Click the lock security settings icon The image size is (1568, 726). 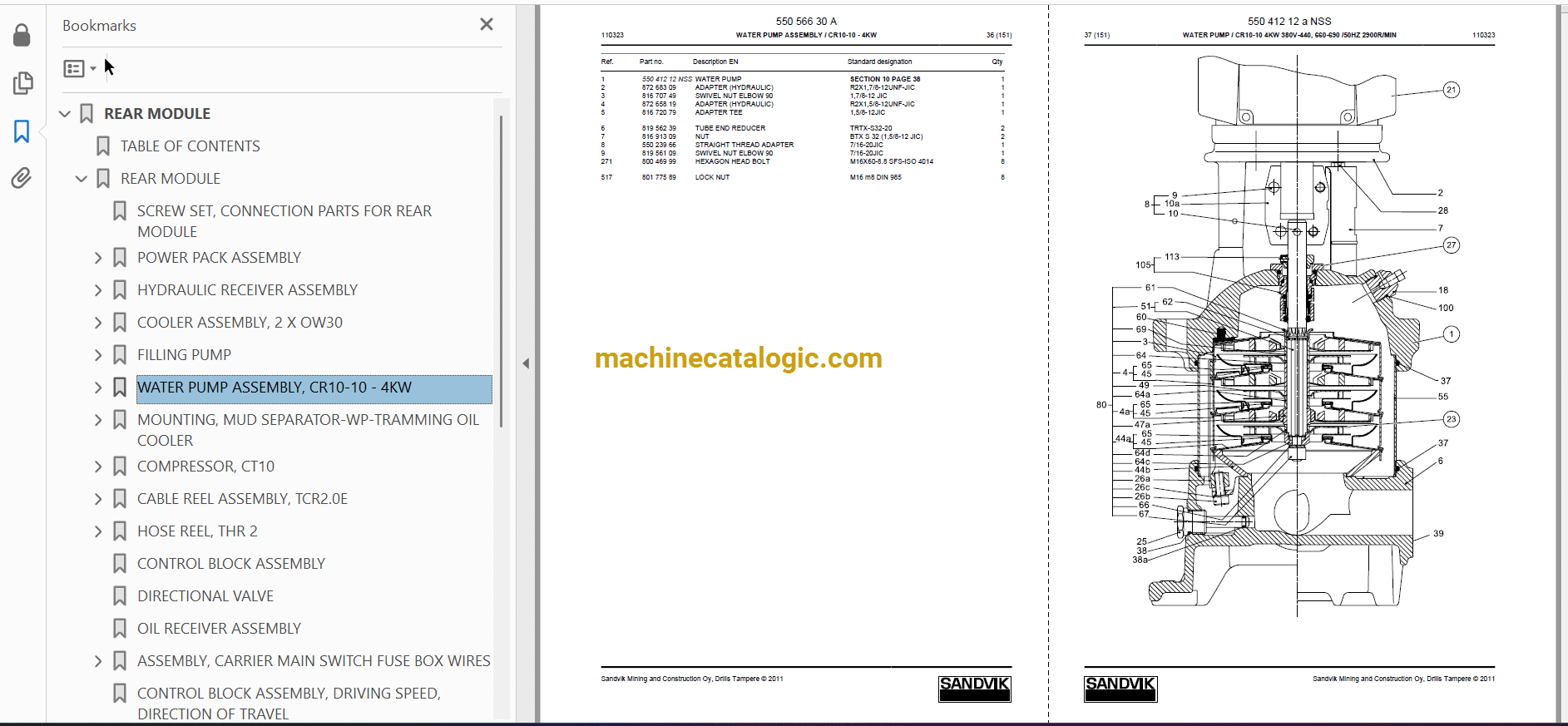22,35
